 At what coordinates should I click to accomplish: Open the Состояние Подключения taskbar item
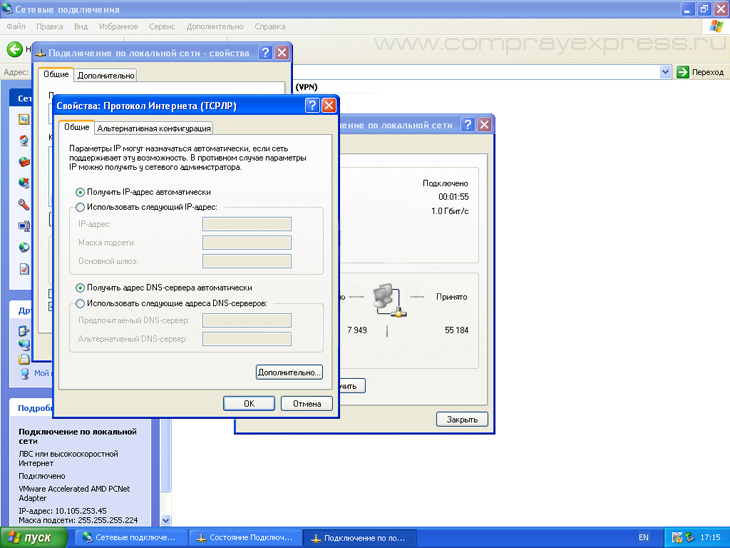[246, 538]
